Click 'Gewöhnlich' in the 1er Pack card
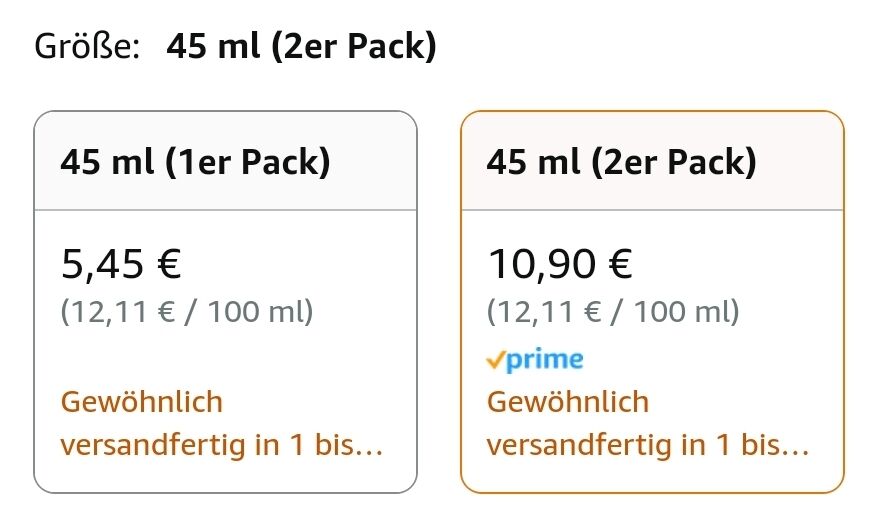The width and height of the screenshot is (882, 522). (x=142, y=402)
